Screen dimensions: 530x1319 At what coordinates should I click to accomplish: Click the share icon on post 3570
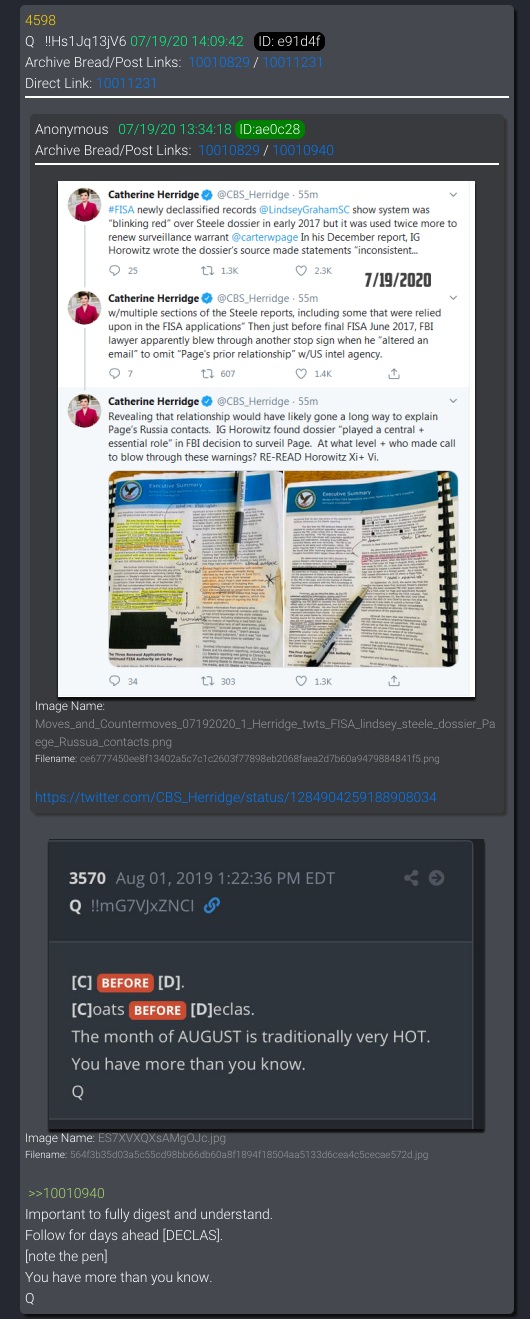click(x=411, y=878)
